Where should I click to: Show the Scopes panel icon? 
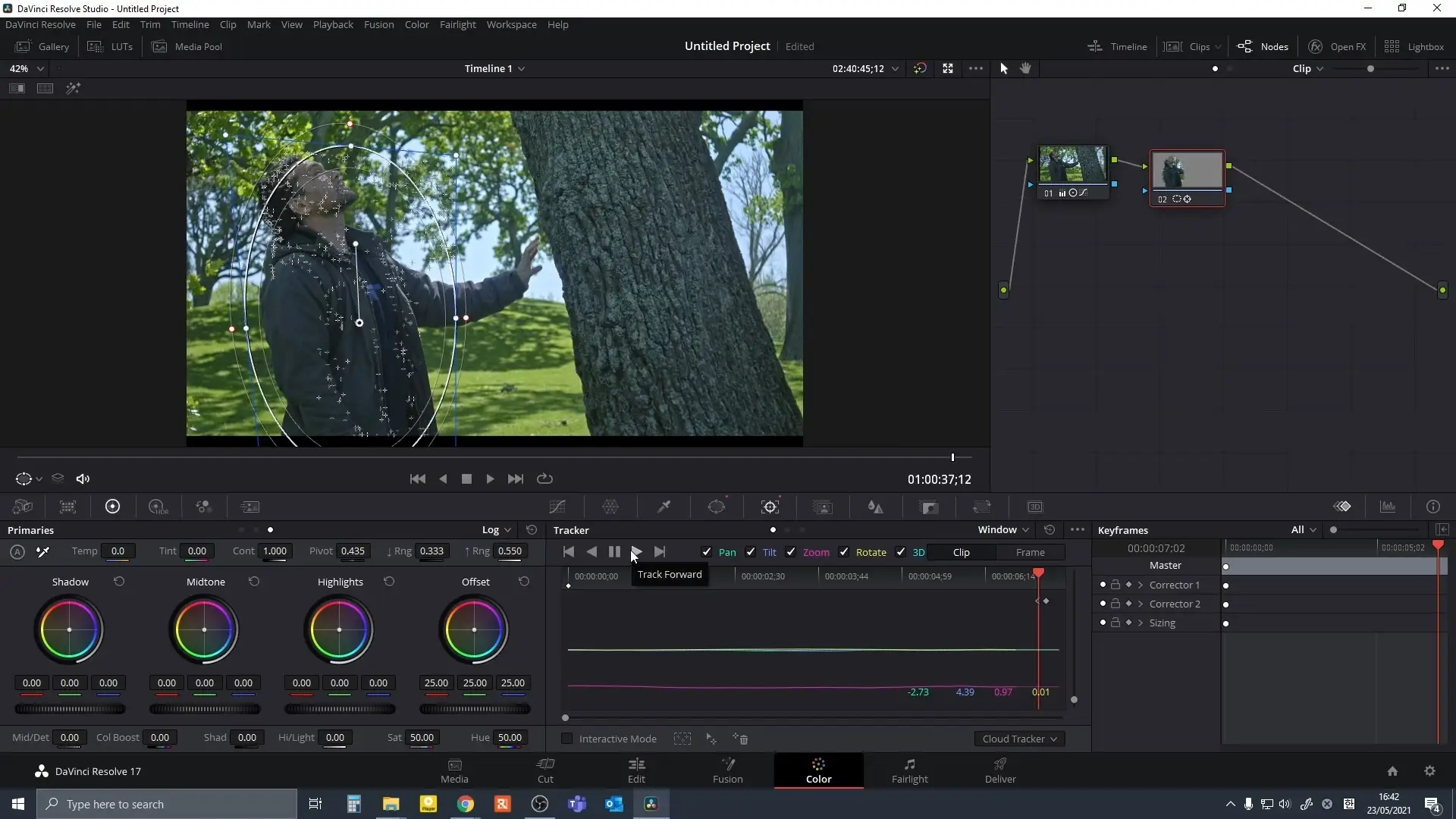(x=1388, y=507)
